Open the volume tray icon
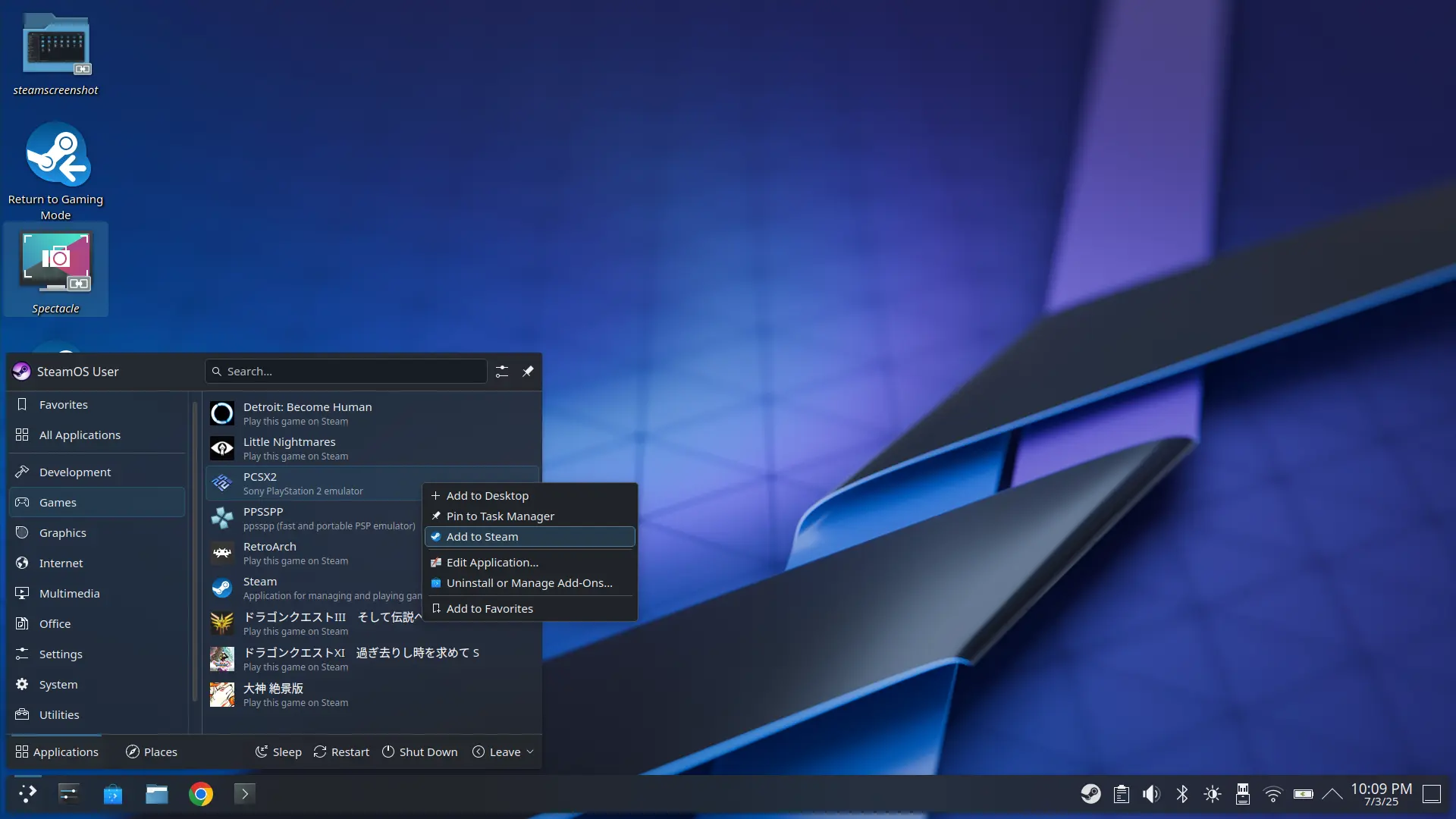This screenshot has height=819, width=1456. pyautogui.click(x=1152, y=794)
